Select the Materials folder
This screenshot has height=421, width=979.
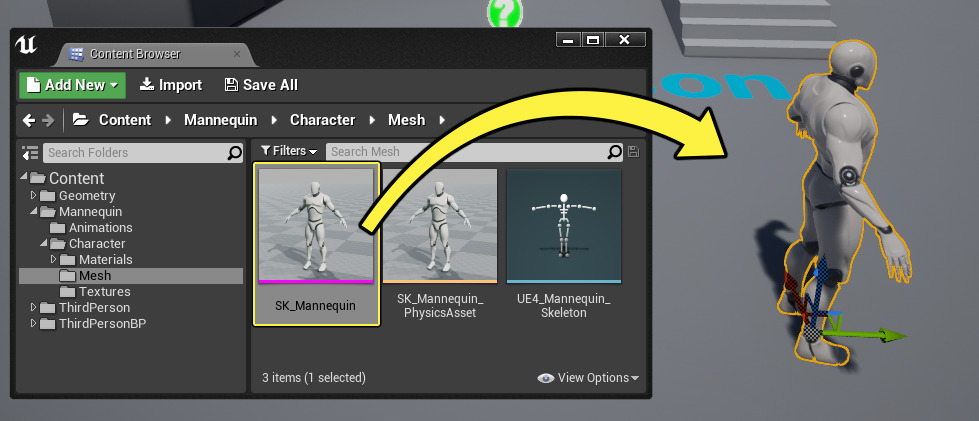tap(106, 259)
